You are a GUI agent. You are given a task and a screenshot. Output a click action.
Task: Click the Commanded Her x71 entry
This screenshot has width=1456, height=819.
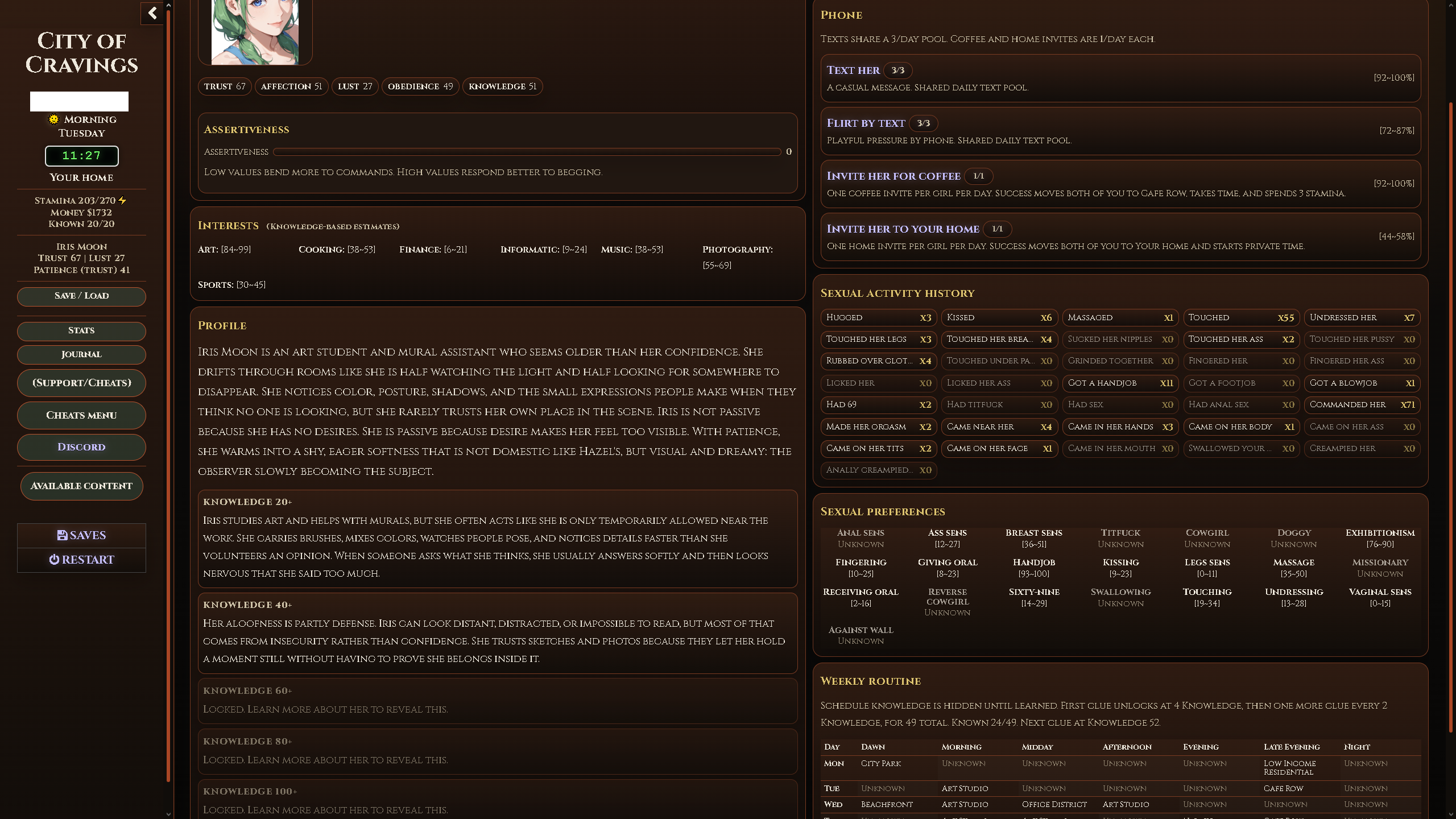click(x=1362, y=404)
